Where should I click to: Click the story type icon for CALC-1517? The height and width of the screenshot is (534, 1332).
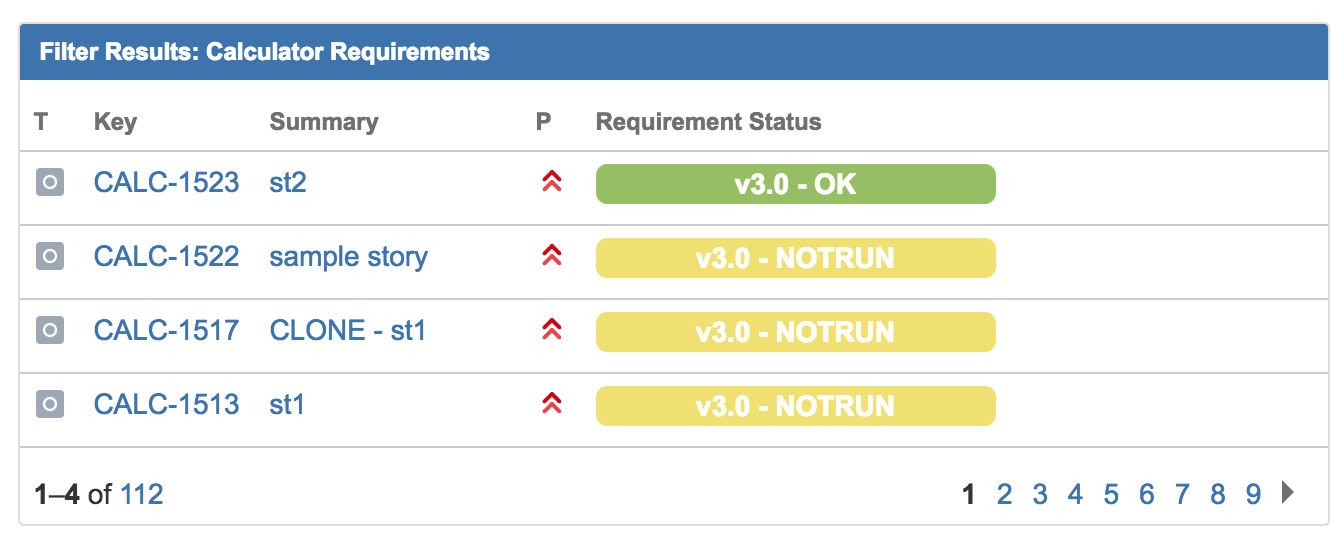[x=50, y=330]
